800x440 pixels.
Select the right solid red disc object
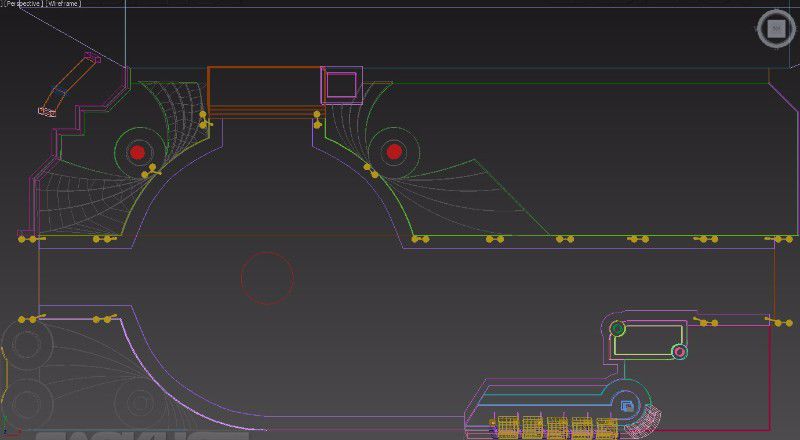point(394,152)
